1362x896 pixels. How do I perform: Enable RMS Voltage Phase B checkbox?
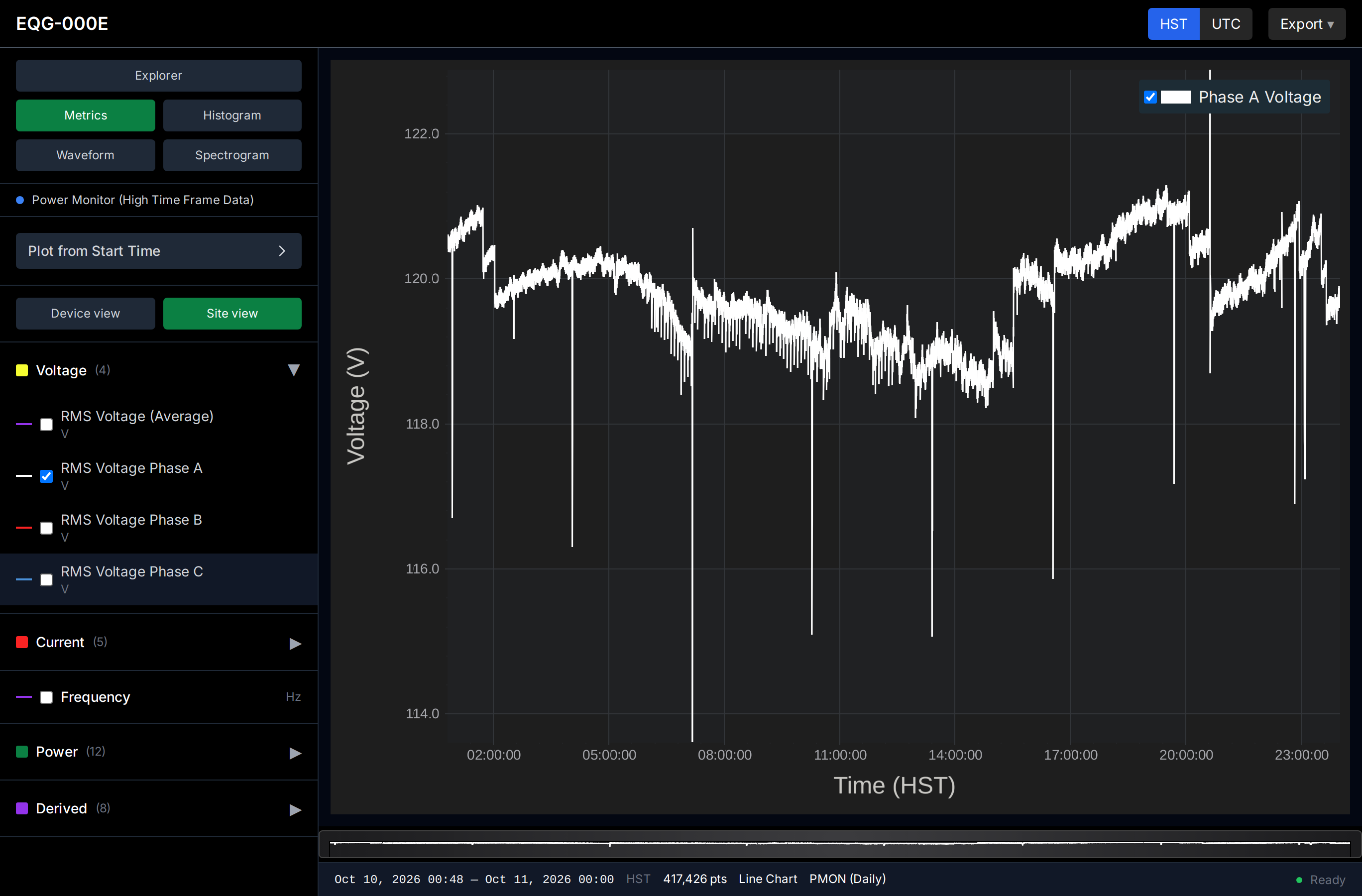46,528
